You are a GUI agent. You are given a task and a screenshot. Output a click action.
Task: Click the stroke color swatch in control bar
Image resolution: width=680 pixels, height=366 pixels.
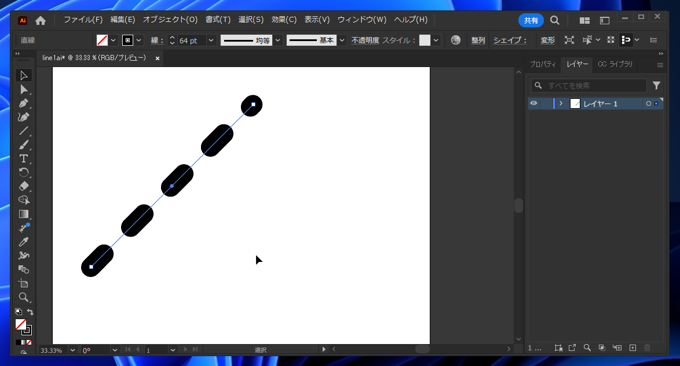pos(128,40)
